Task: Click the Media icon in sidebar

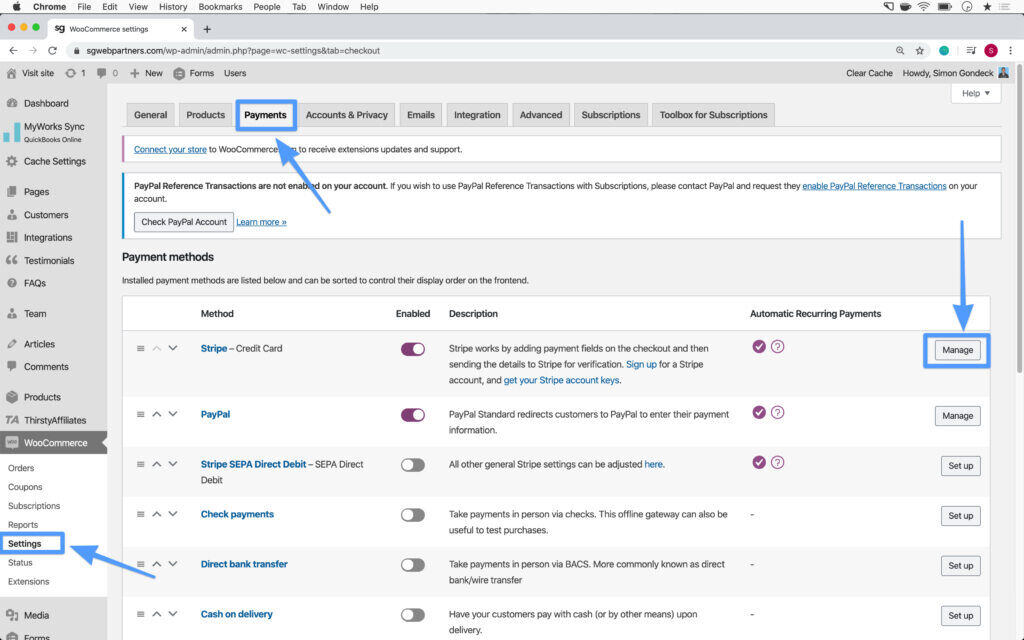Action: click(12, 616)
